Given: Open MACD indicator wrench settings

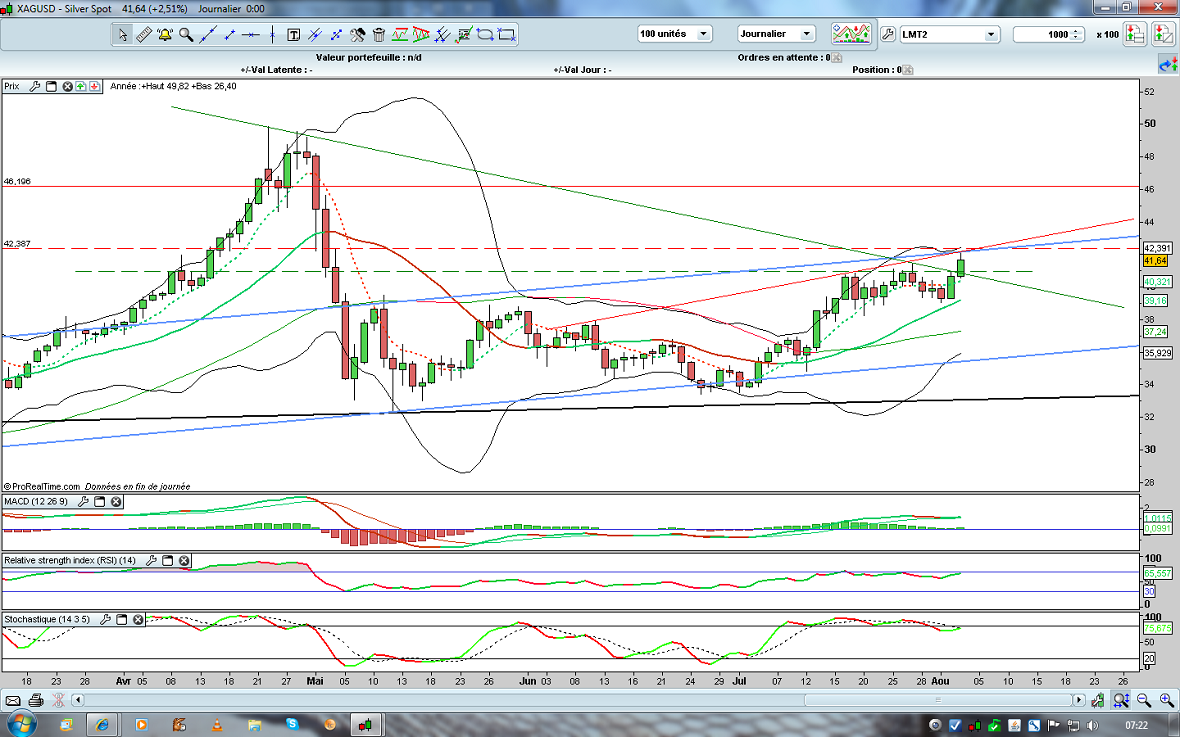Looking at the screenshot, I should (82, 501).
